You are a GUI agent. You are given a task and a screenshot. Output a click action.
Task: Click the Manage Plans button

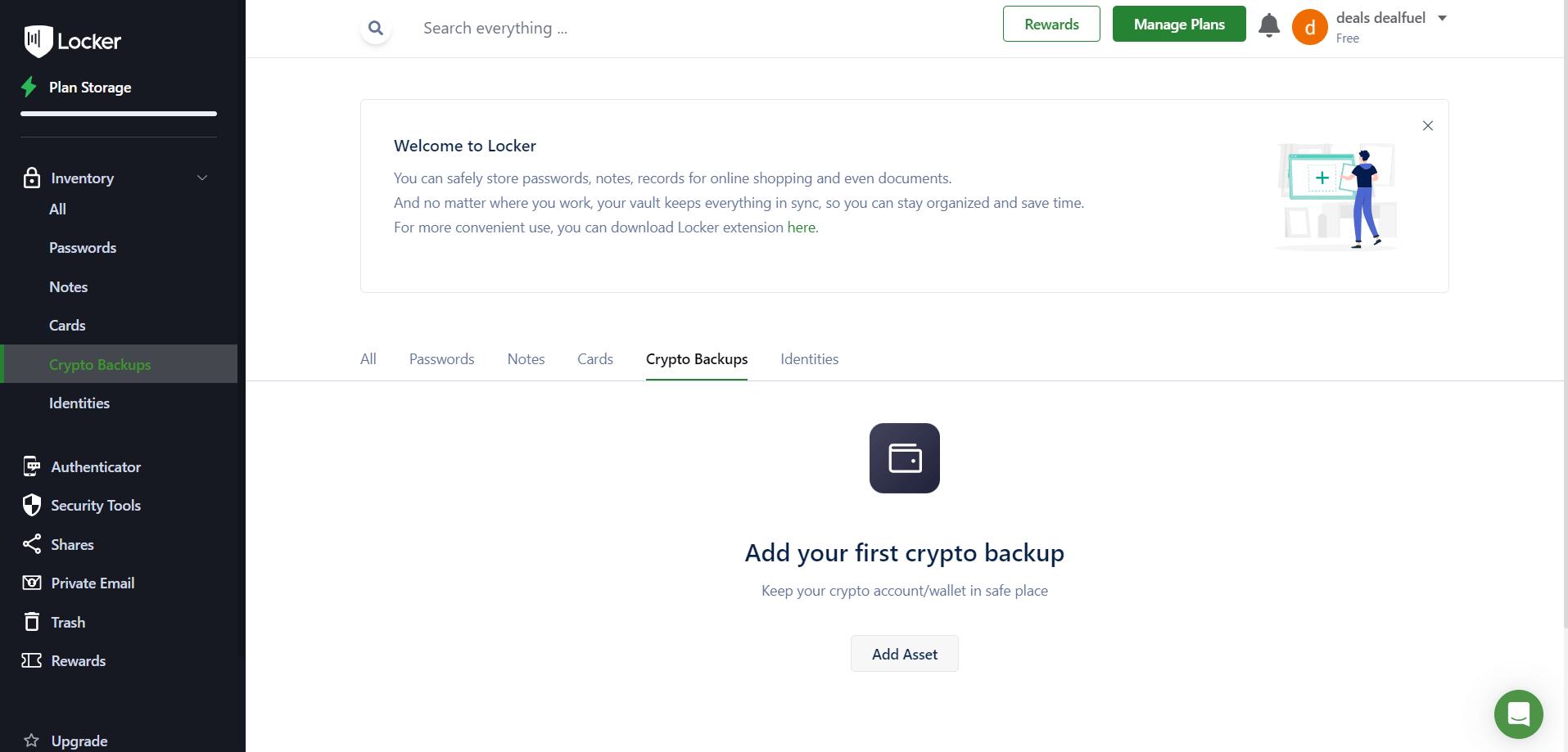(x=1179, y=24)
